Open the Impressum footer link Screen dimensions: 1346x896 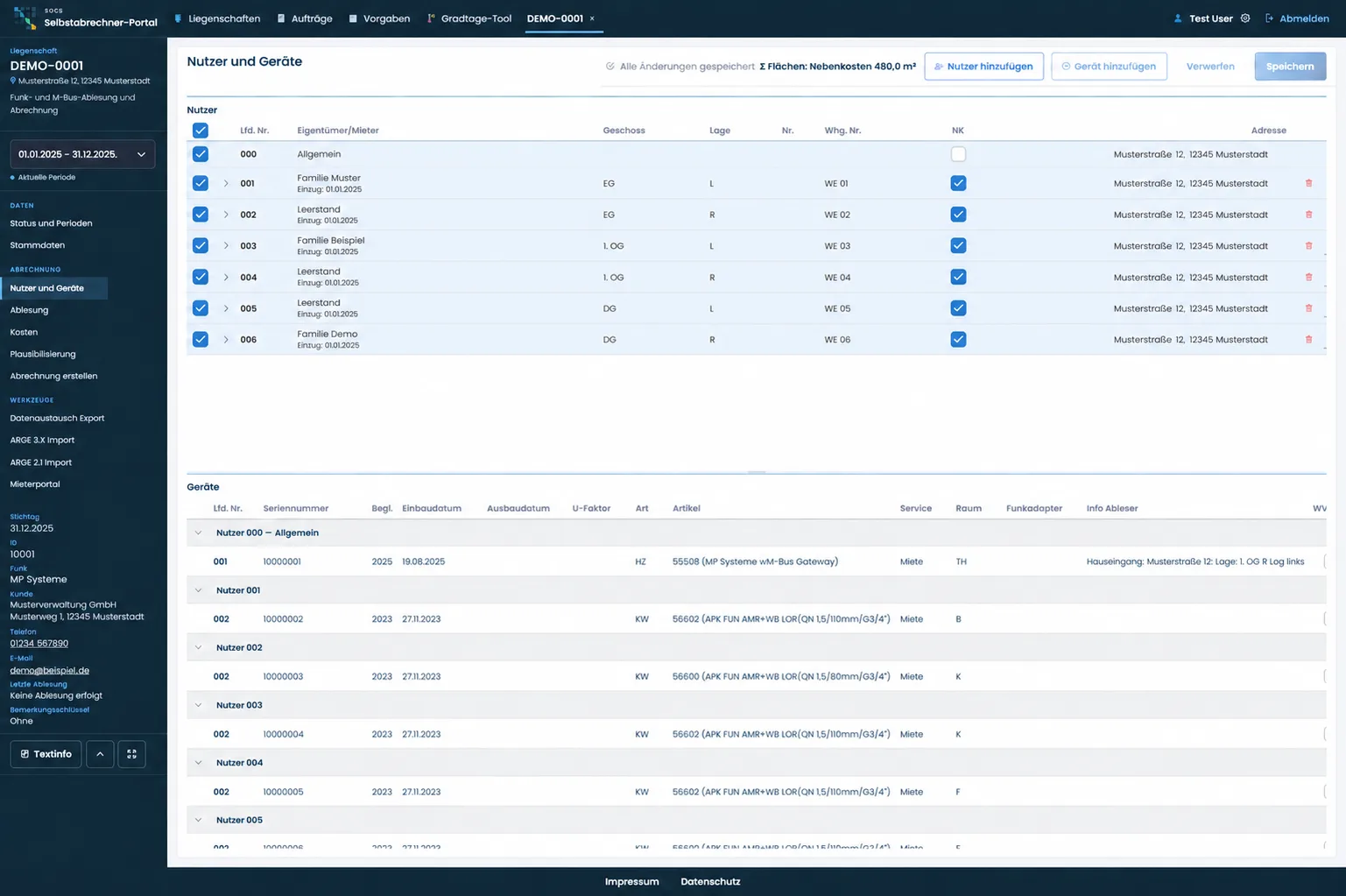click(x=631, y=882)
